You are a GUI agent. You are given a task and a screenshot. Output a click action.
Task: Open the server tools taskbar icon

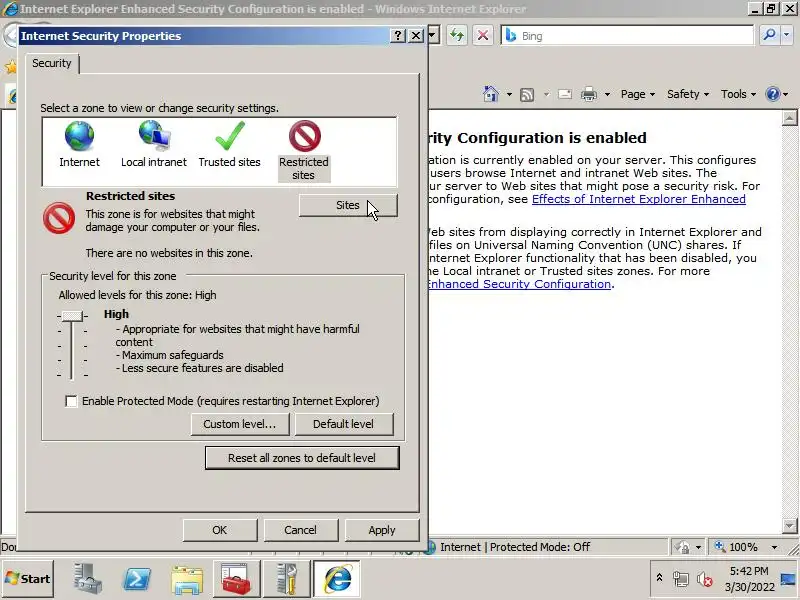click(x=287, y=579)
